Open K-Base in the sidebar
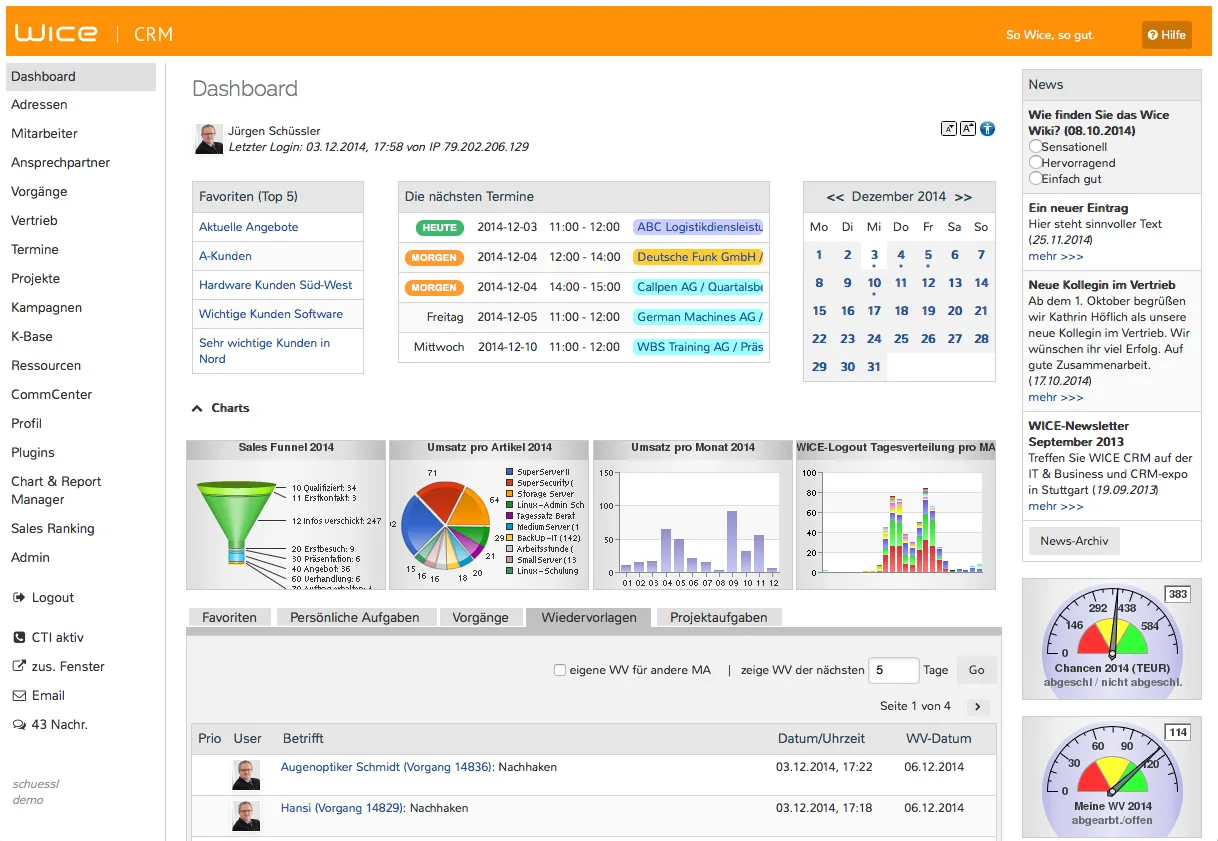The image size is (1218, 841). coord(32,336)
